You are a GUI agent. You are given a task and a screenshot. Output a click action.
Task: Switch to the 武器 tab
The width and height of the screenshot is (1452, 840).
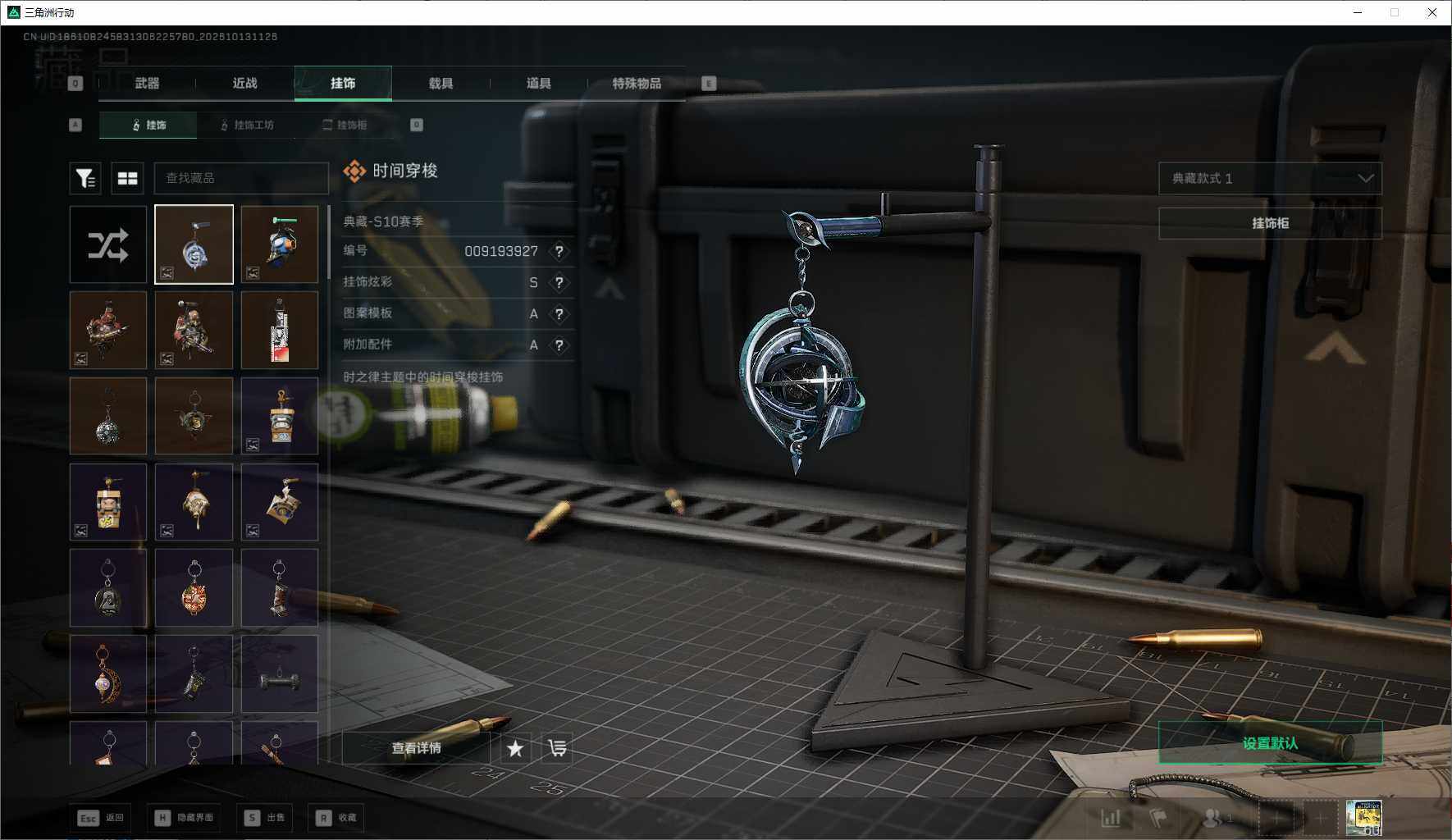[x=148, y=83]
